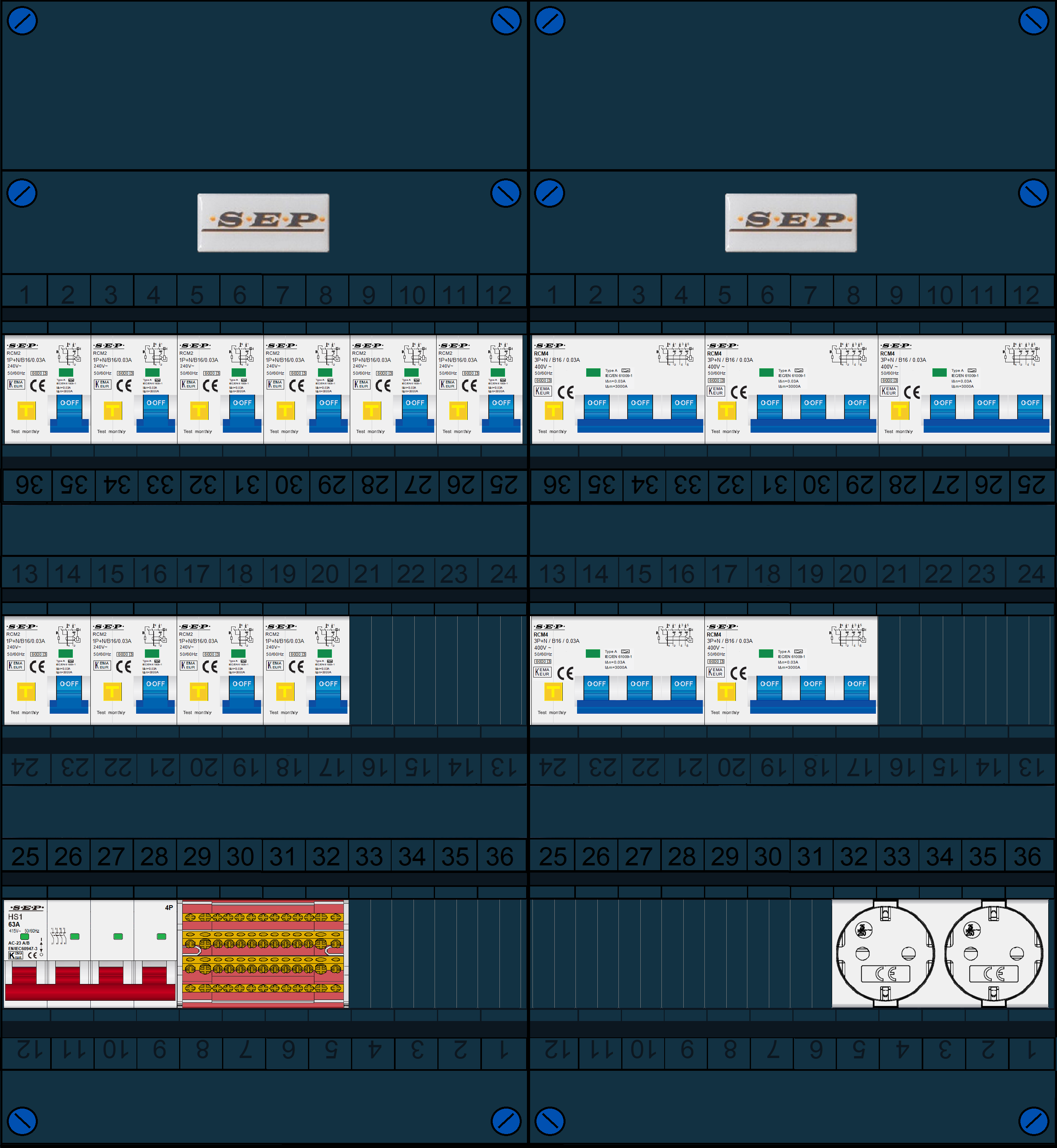The width and height of the screenshot is (1057, 1148).
Task: Click the KEMA EUR mark on the first RCM2 breaker, left panel top row
Action: [16, 385]
